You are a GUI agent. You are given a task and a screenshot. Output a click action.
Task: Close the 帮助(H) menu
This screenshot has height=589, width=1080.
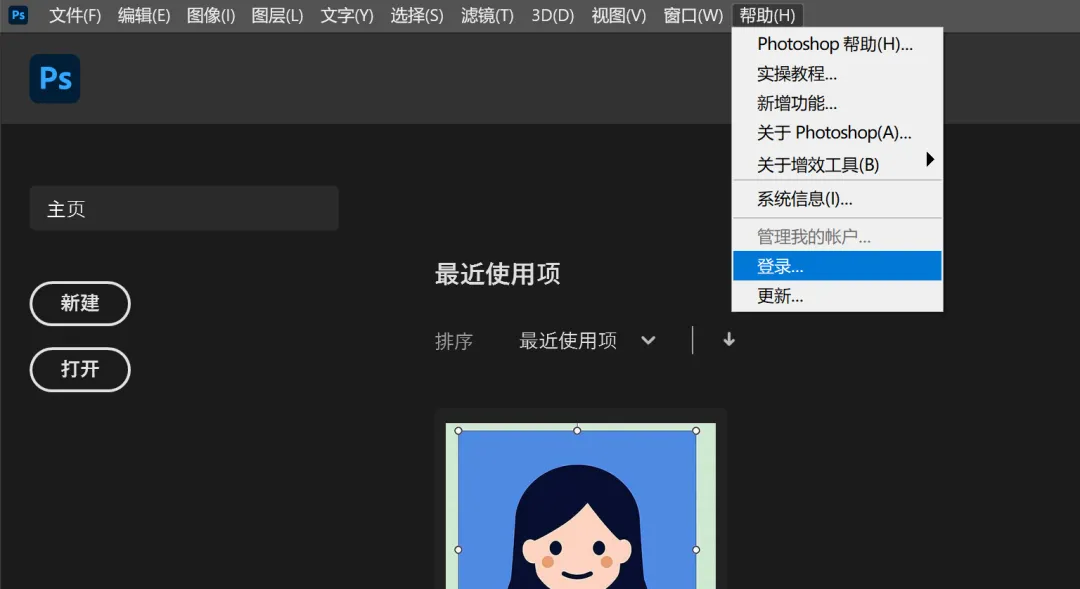coord(767,15)
